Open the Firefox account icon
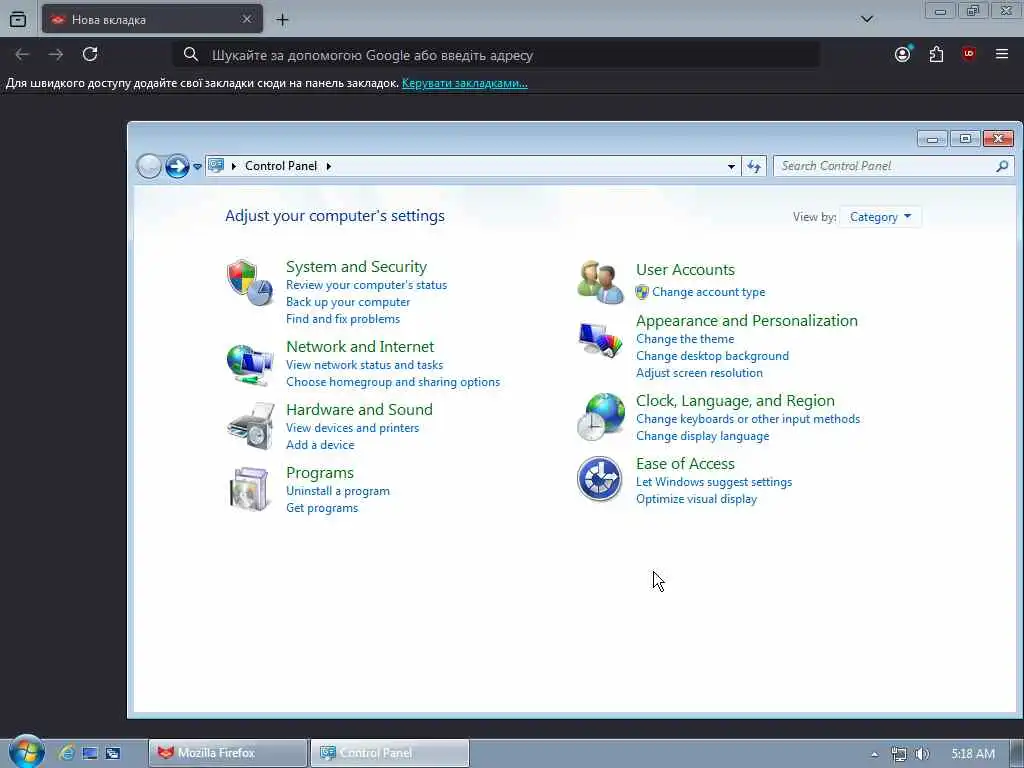The height and width of the screenshot is (768, 1024). pos(903,54)
